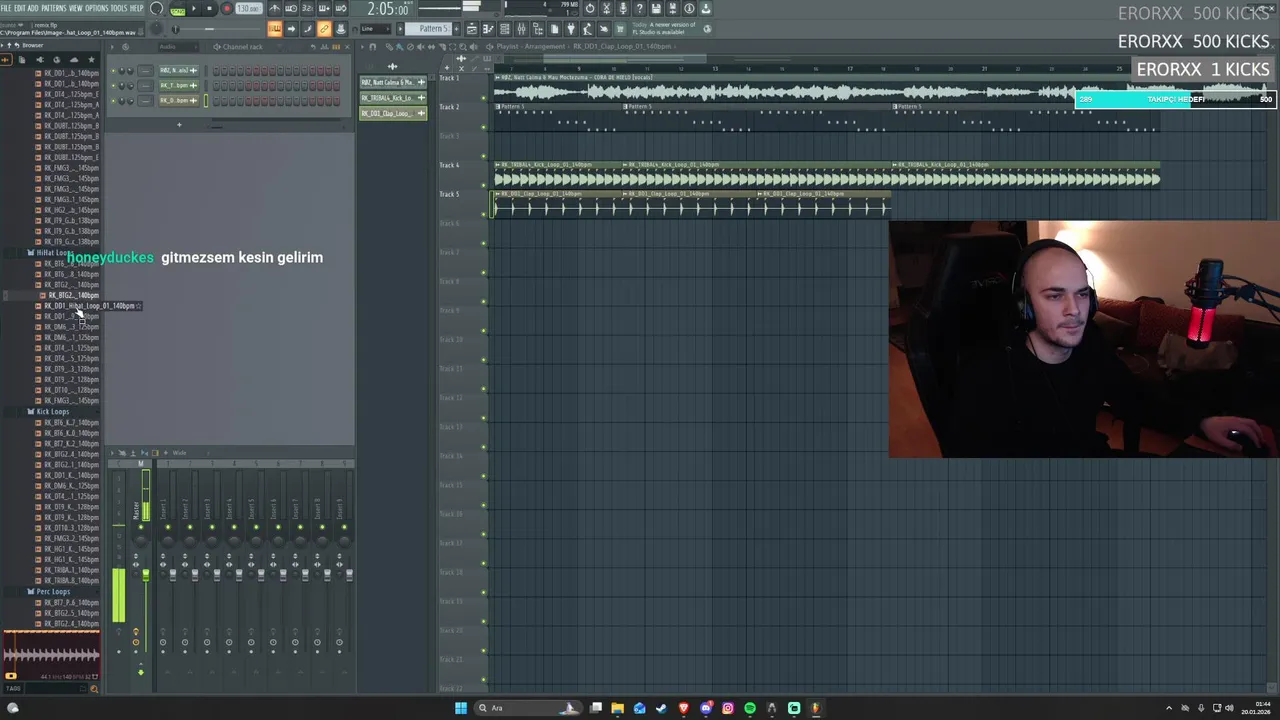Open the EDIT menu

click(20, 8)
